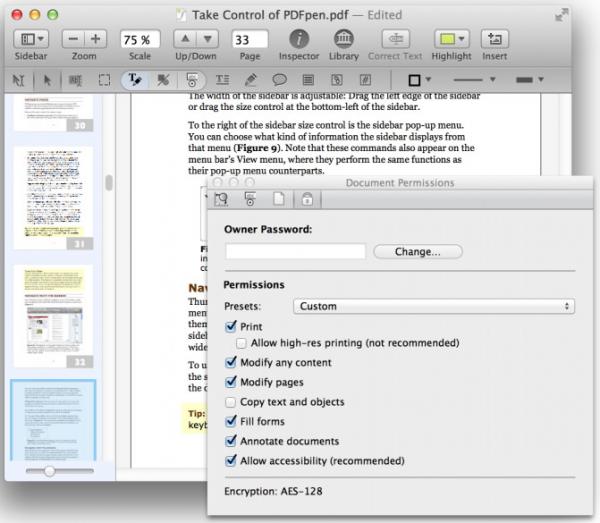
Task: Select the stamp tool in toolbar
Action: click(x=192, y=80)
